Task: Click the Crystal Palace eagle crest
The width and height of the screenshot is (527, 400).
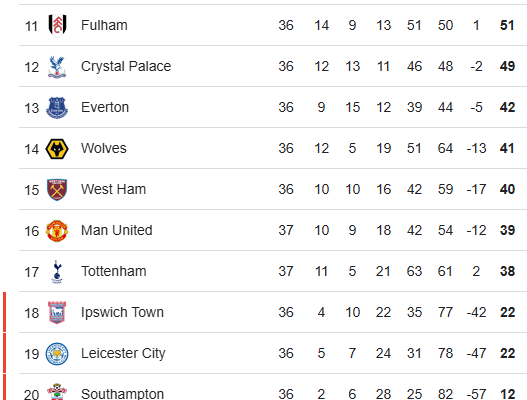Action: coord(57,67)
